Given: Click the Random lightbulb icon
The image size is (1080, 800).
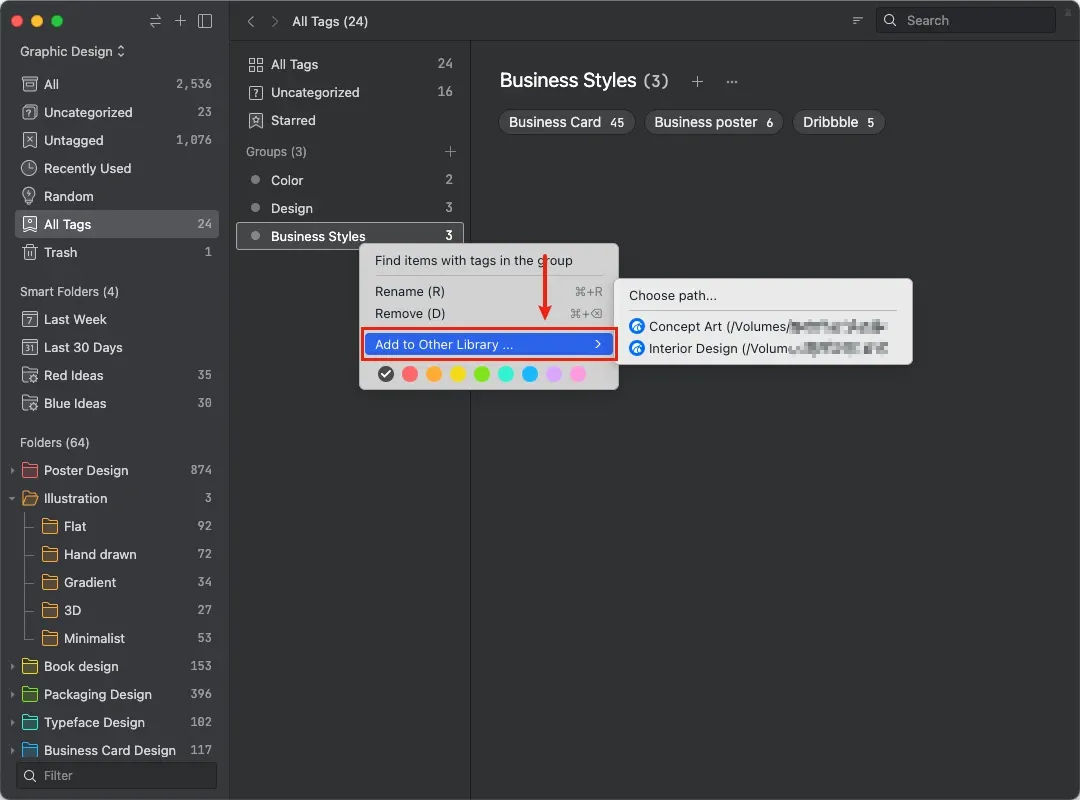Looking at the screenshot, I should [x=29, y=196].
